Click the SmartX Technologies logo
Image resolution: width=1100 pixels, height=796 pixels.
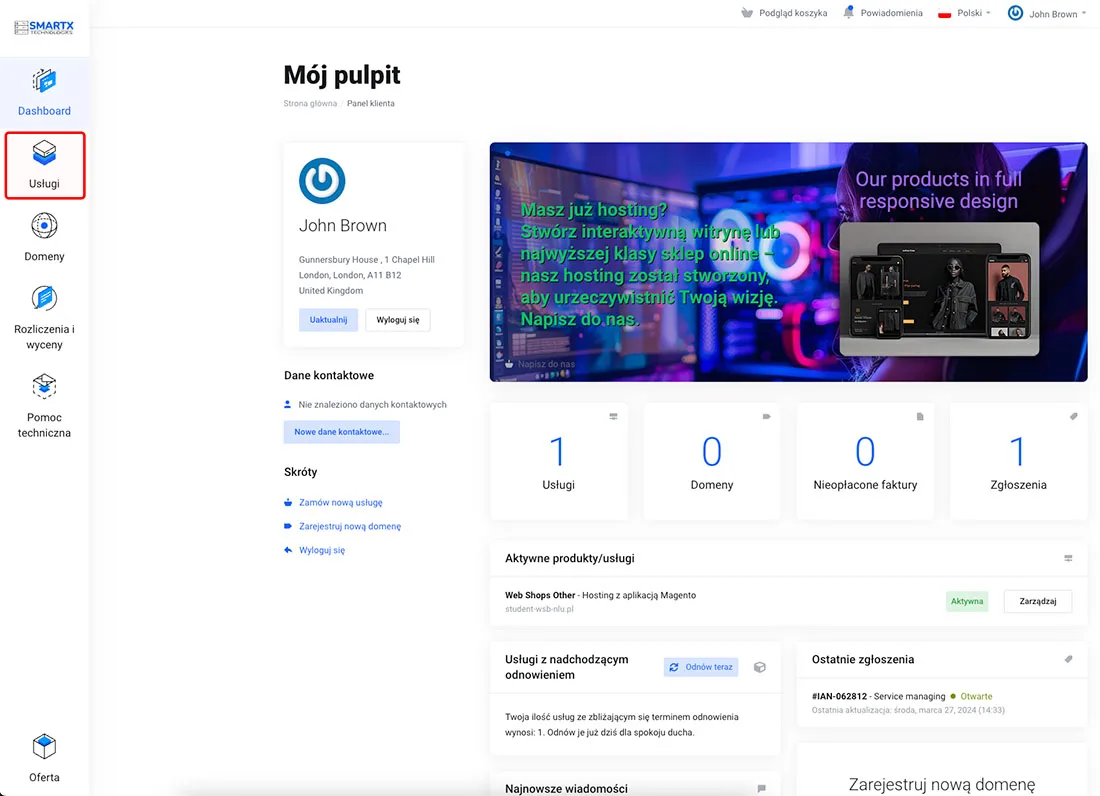pos(43,27)
